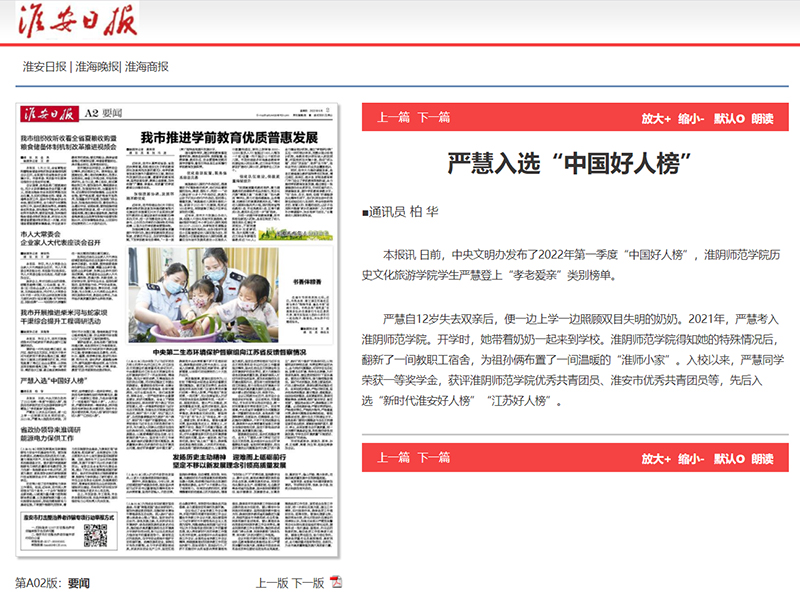This screenshot has height=605, width=800.
Task: Enlarge text with 放大+ above the article
Action: 656,118
